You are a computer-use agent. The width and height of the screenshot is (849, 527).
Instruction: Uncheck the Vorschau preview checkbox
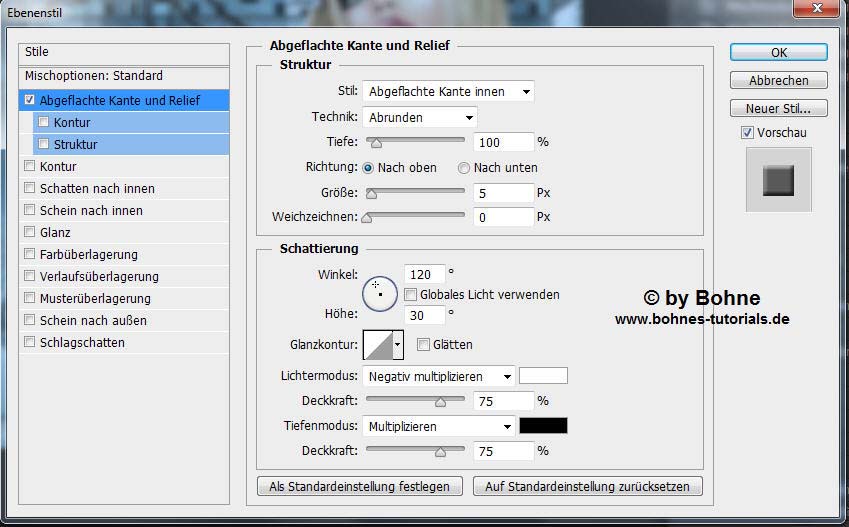click(747, 133)
